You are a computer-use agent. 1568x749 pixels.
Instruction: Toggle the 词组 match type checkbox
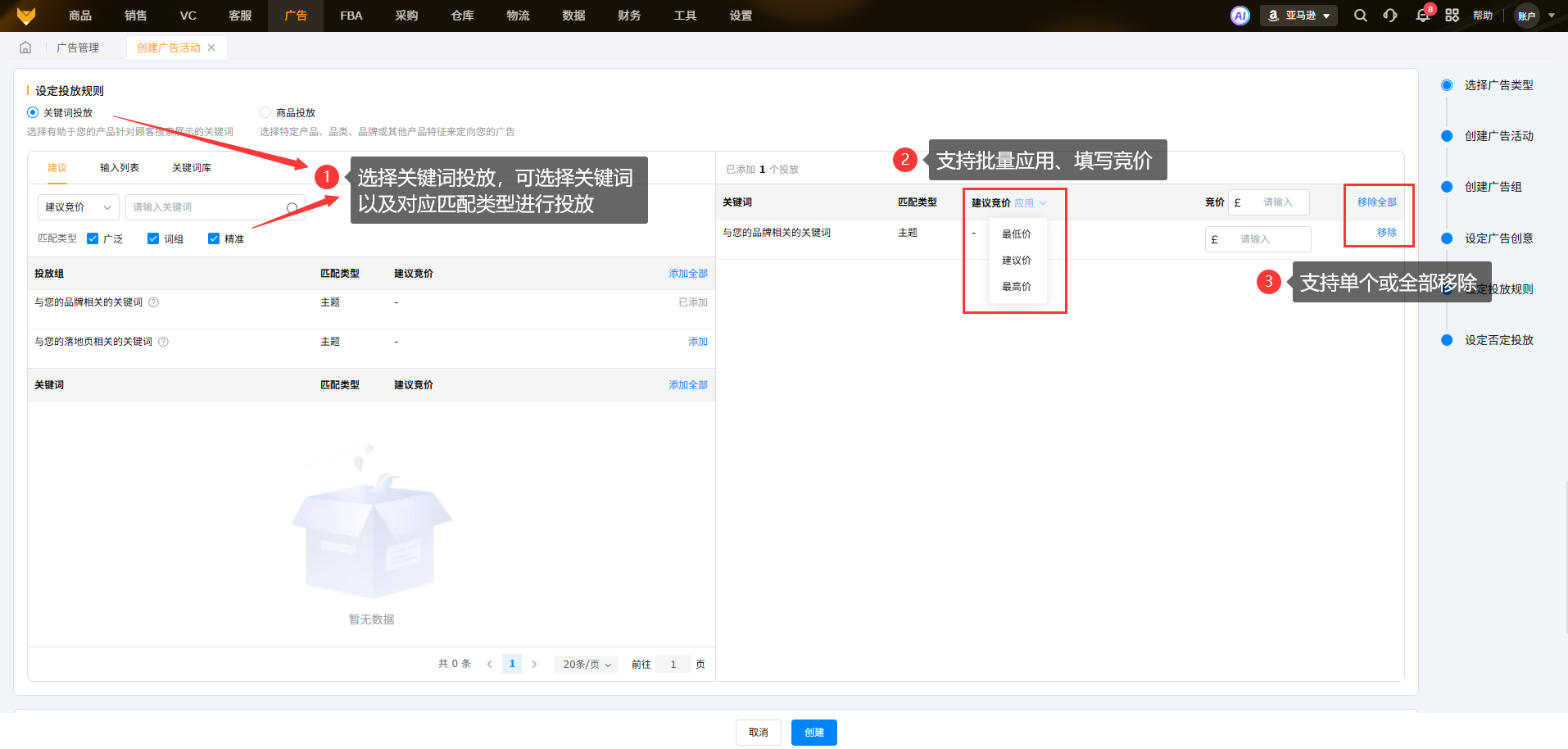pyautogui.click(x=153, y=238)
